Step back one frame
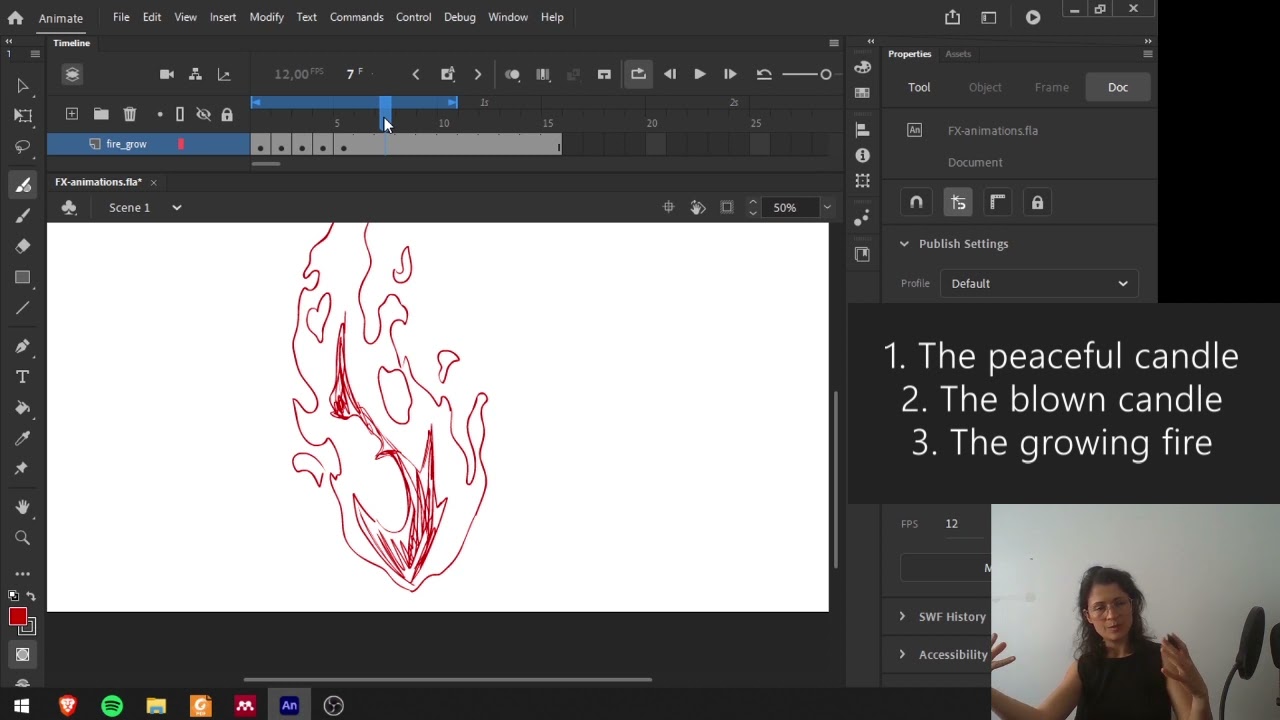Screen dimensions: 1280x720 pyautogui.click(x=670, y=74)
